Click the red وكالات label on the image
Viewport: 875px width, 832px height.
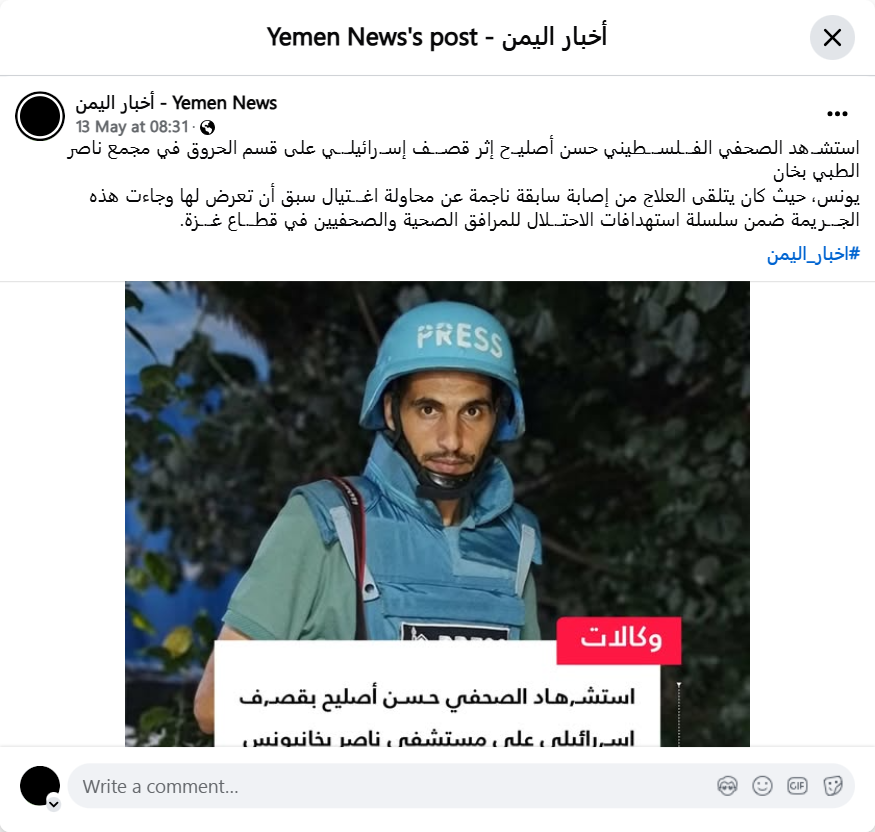619,641
